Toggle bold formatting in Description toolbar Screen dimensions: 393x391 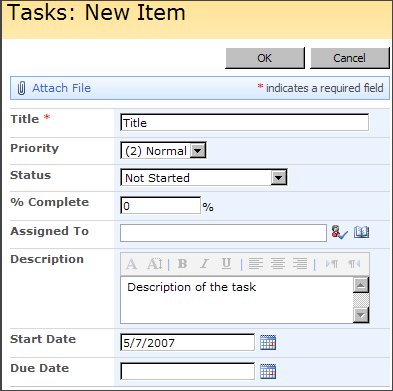tap(182, 264)
